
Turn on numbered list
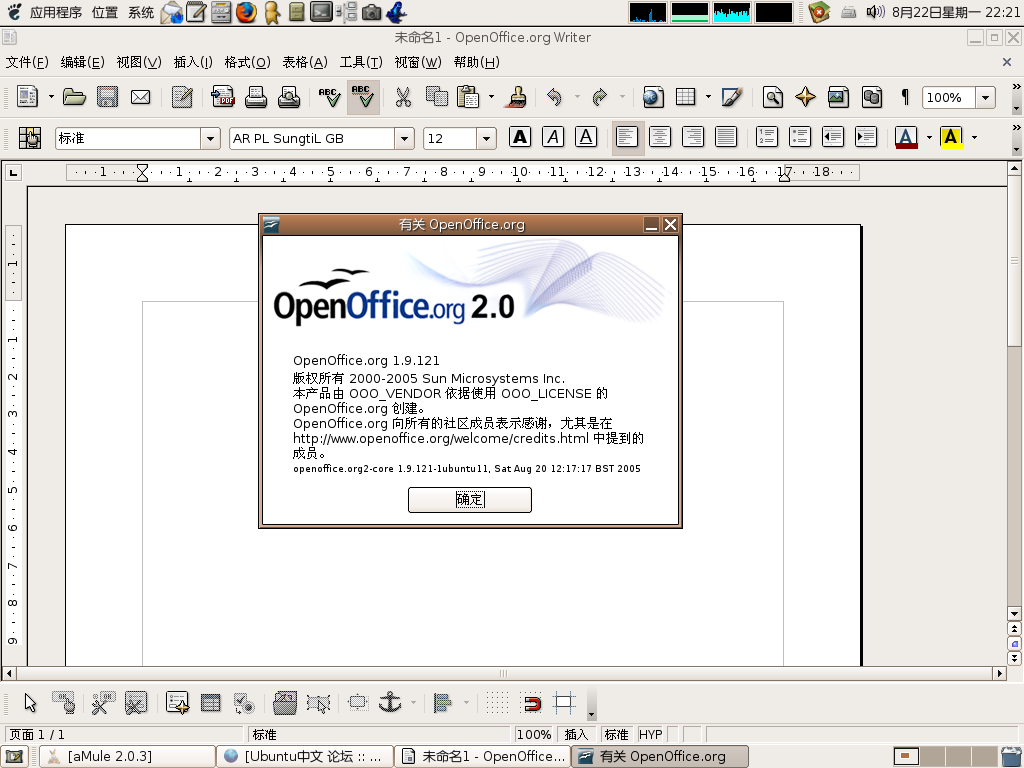pos(767,137)
